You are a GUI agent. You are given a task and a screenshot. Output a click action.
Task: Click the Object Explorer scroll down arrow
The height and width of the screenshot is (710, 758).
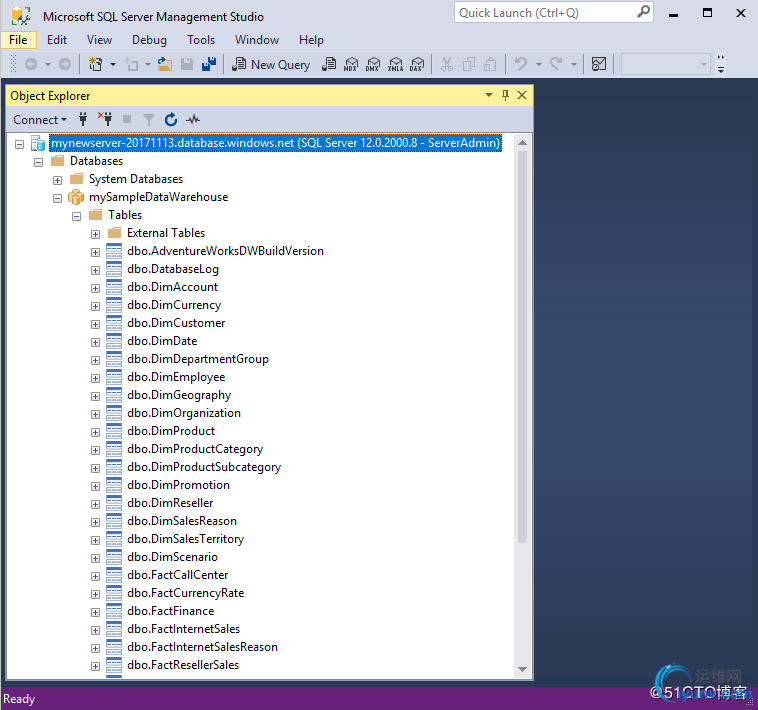coord(522,669)
